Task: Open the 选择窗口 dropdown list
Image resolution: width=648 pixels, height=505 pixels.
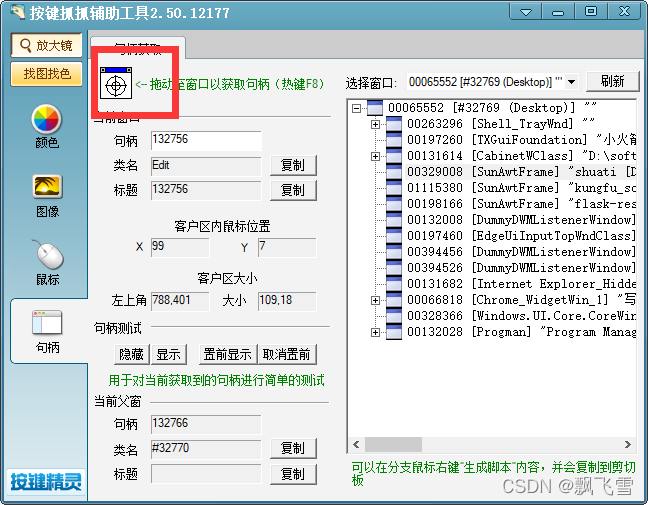Action: click(571, 82)
